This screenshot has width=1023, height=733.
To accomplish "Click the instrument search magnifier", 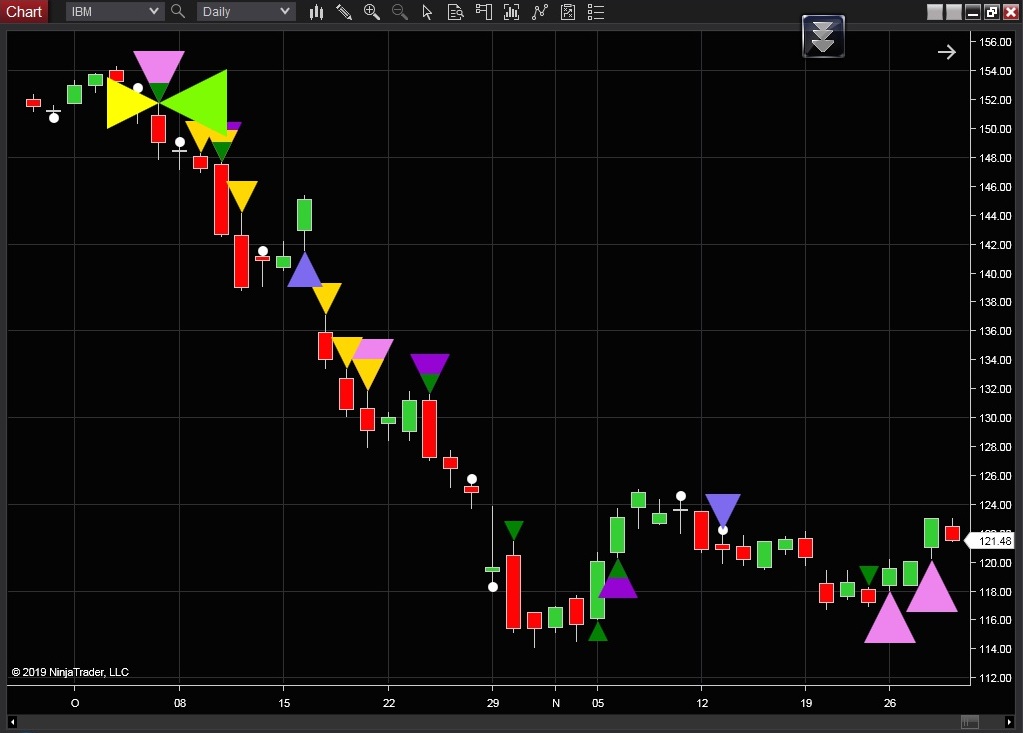I will coord(178,12).
